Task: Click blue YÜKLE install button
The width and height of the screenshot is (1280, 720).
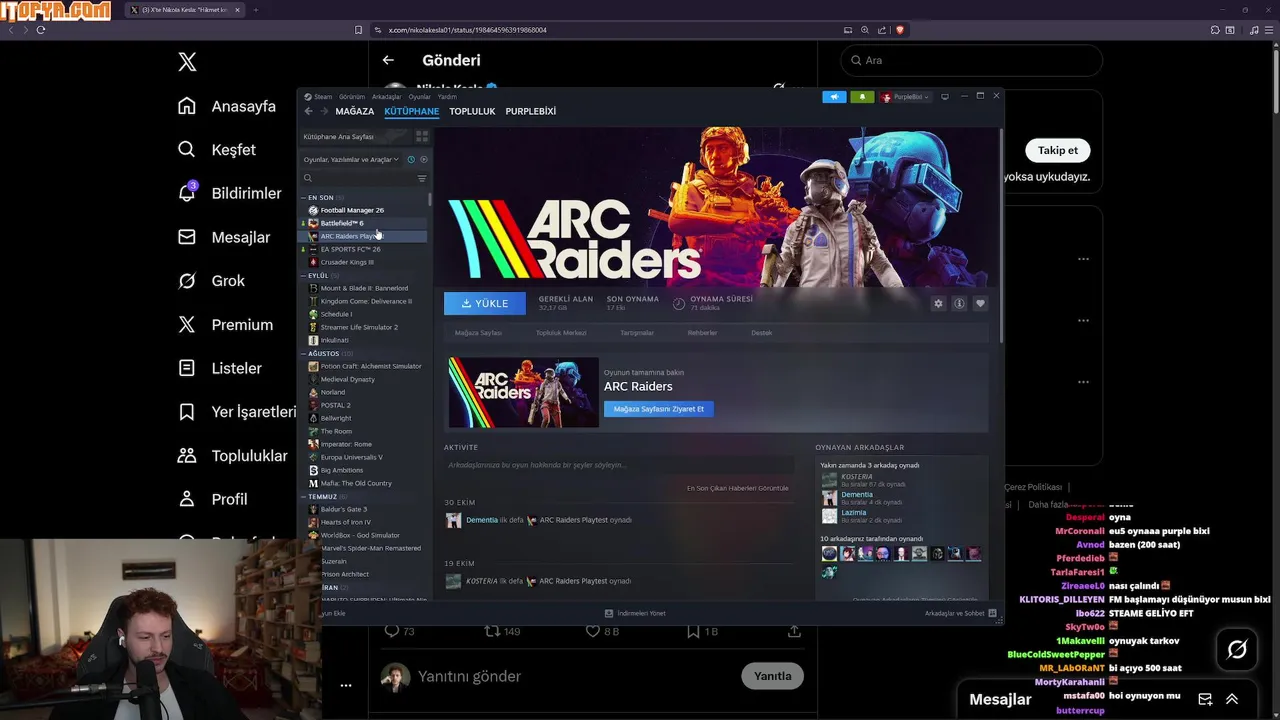Action: point(485,303)
